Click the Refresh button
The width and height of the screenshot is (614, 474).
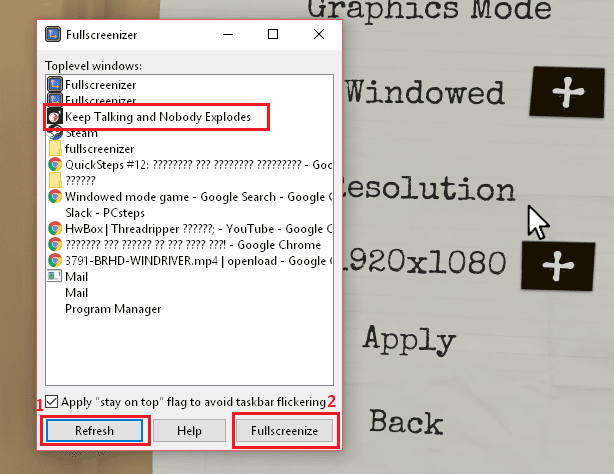click(94, 431)
